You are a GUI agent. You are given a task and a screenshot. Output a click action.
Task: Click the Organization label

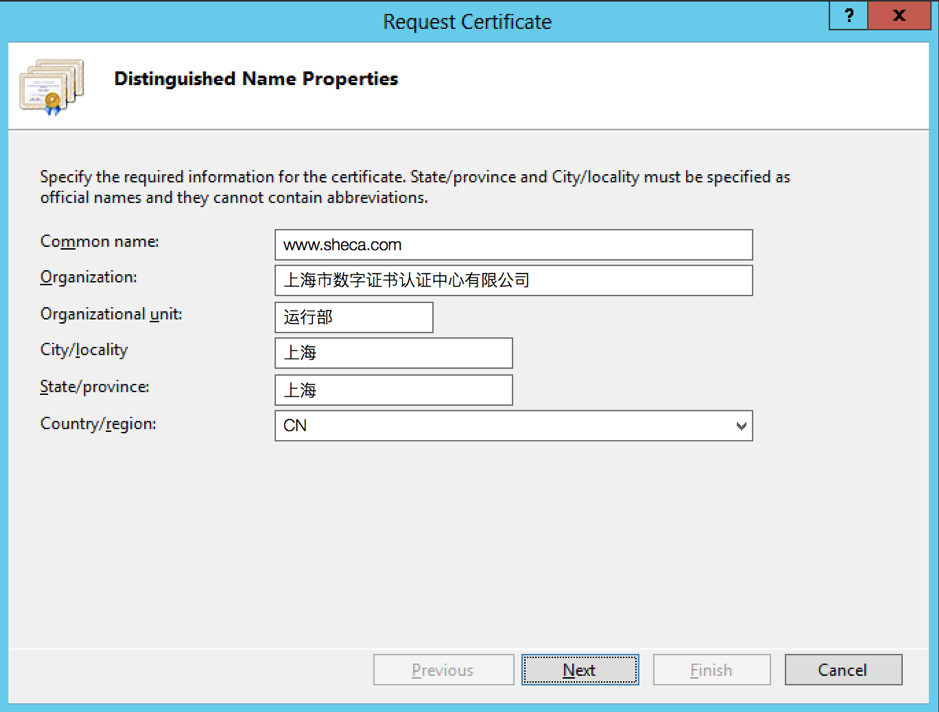89,277
